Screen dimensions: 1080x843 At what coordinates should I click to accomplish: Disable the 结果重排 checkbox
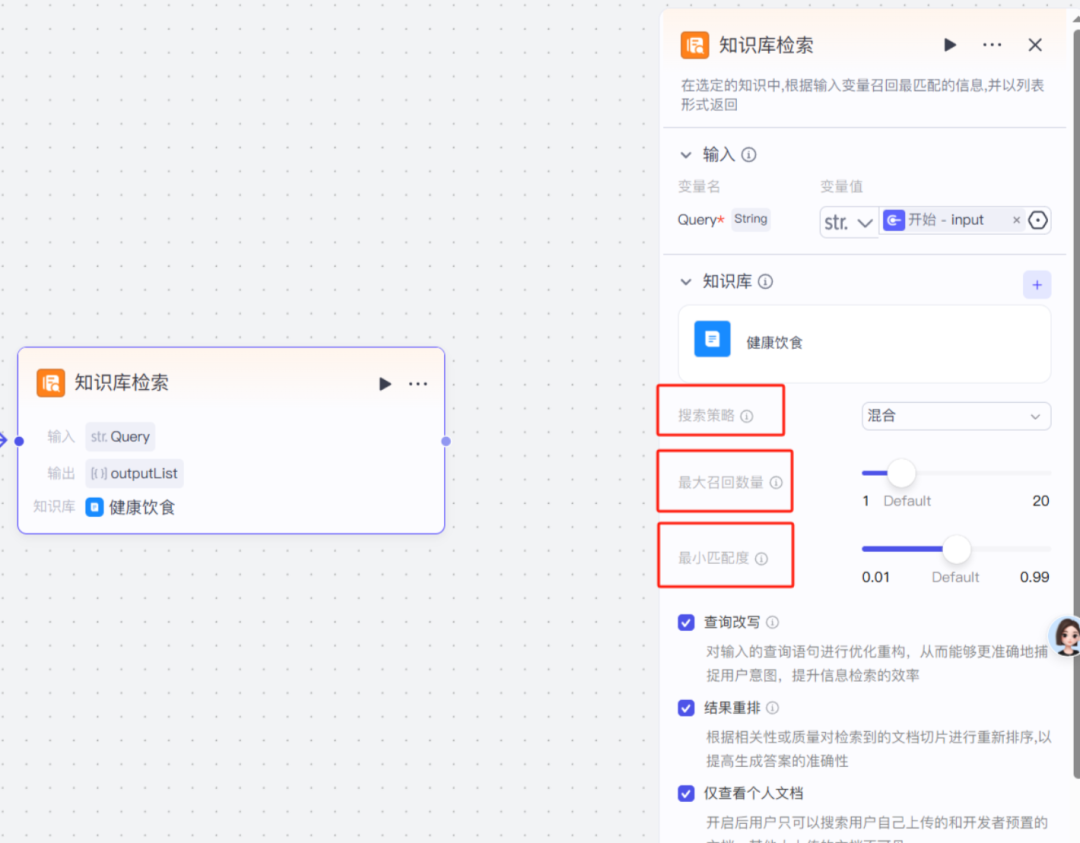pyautogui.click(x=686, y=708)
